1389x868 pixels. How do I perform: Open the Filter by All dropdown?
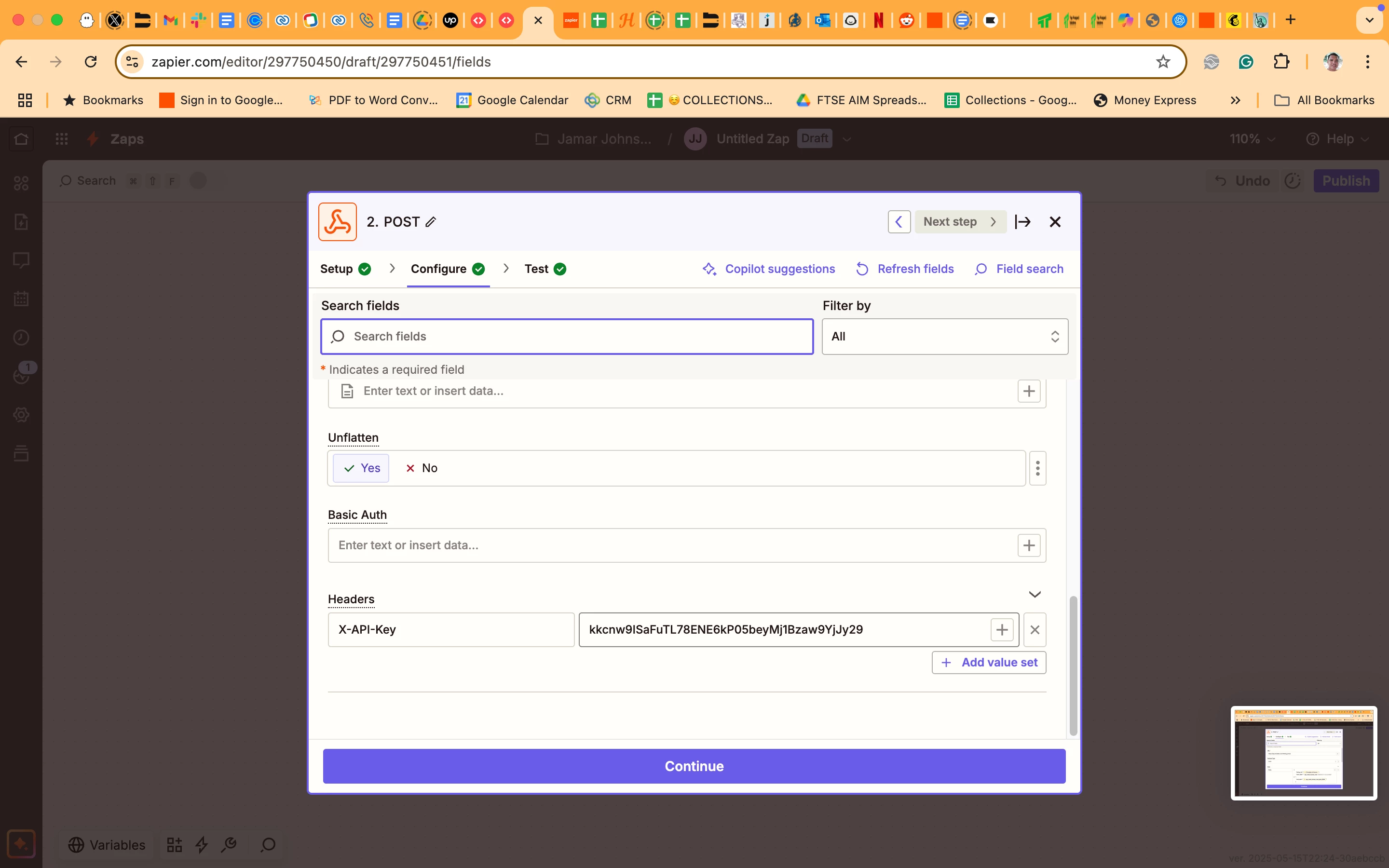[944, 337]
